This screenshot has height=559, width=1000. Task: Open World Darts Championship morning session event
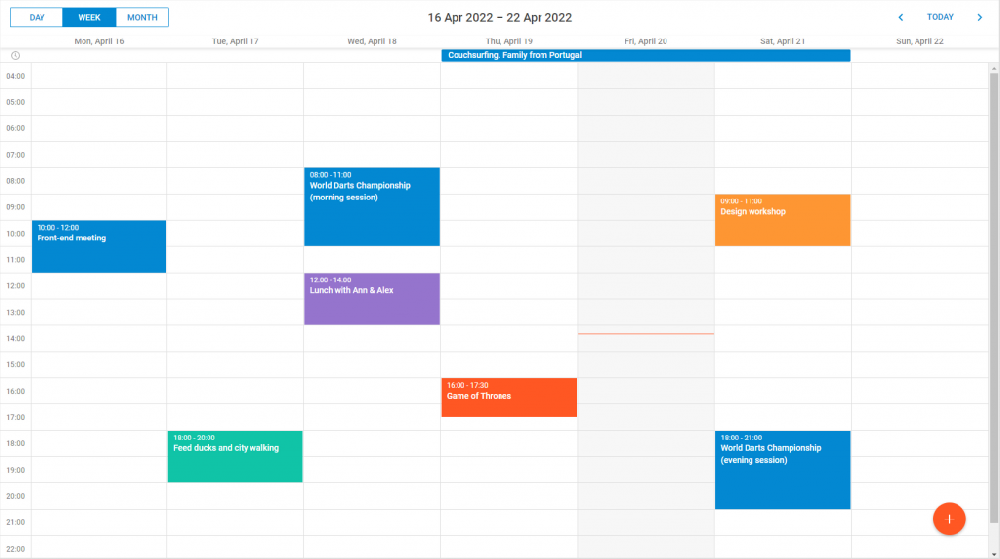point(372,207)
